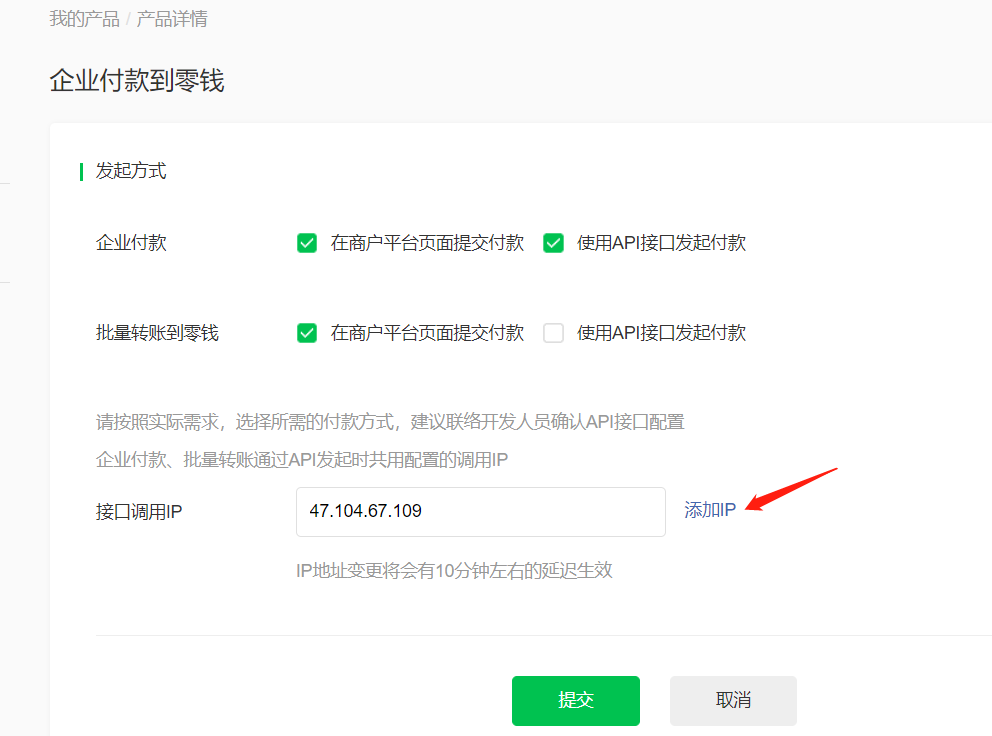Uncheck 在商户平台页面提交付款 in the 批量转账到零钱 row

point(307,333)
